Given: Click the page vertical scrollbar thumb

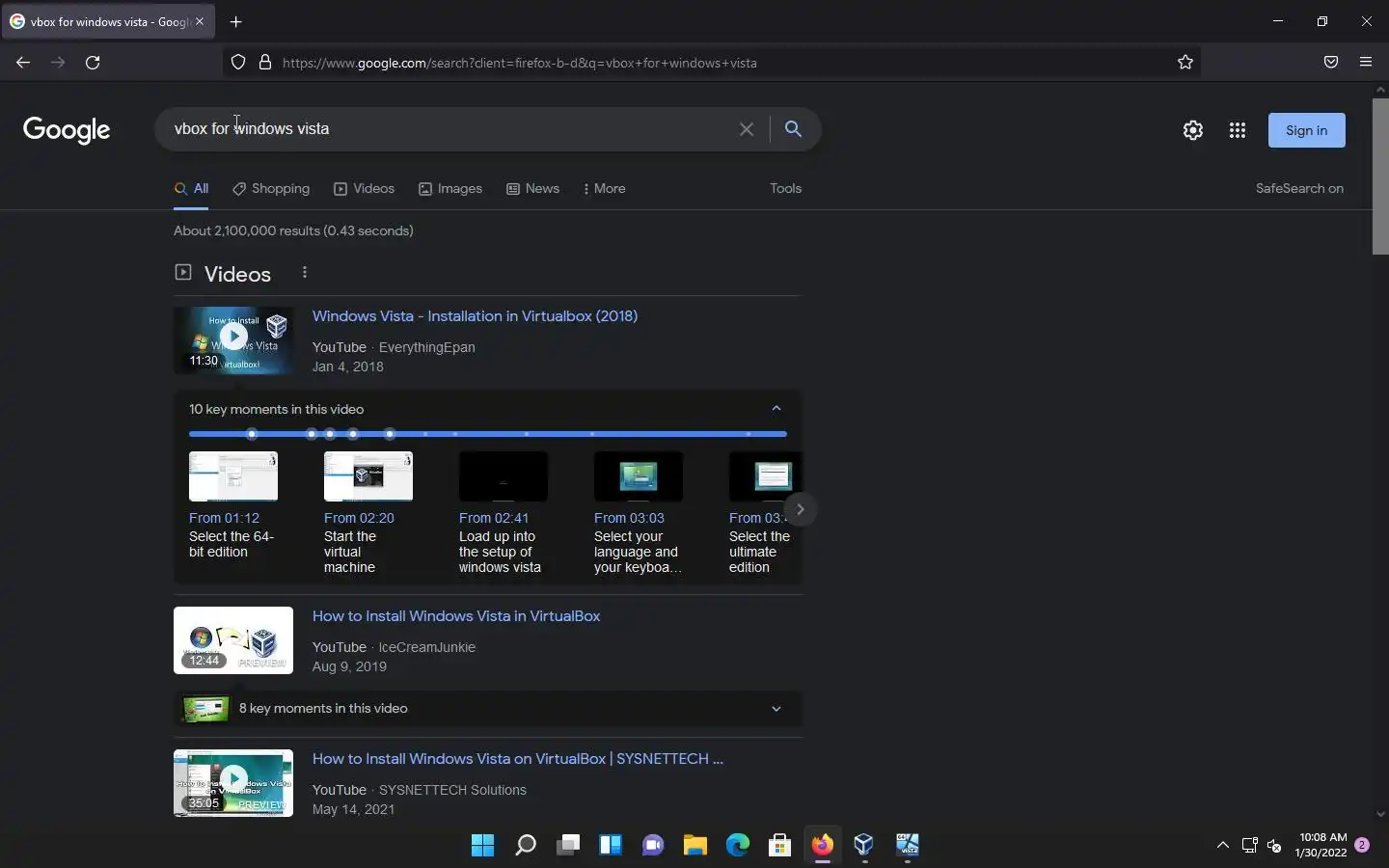Looking at the screenshot, I should tap(1380, 175).
